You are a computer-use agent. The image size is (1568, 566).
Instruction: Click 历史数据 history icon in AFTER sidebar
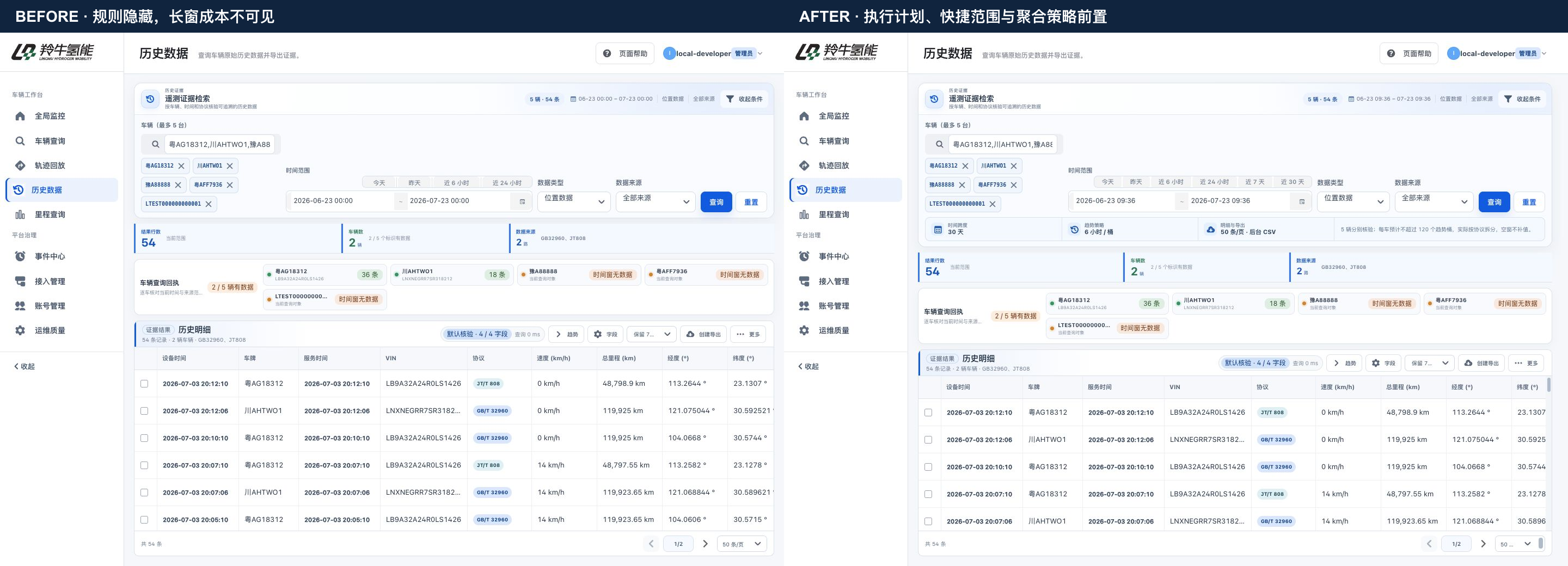(x=803, y=190)
